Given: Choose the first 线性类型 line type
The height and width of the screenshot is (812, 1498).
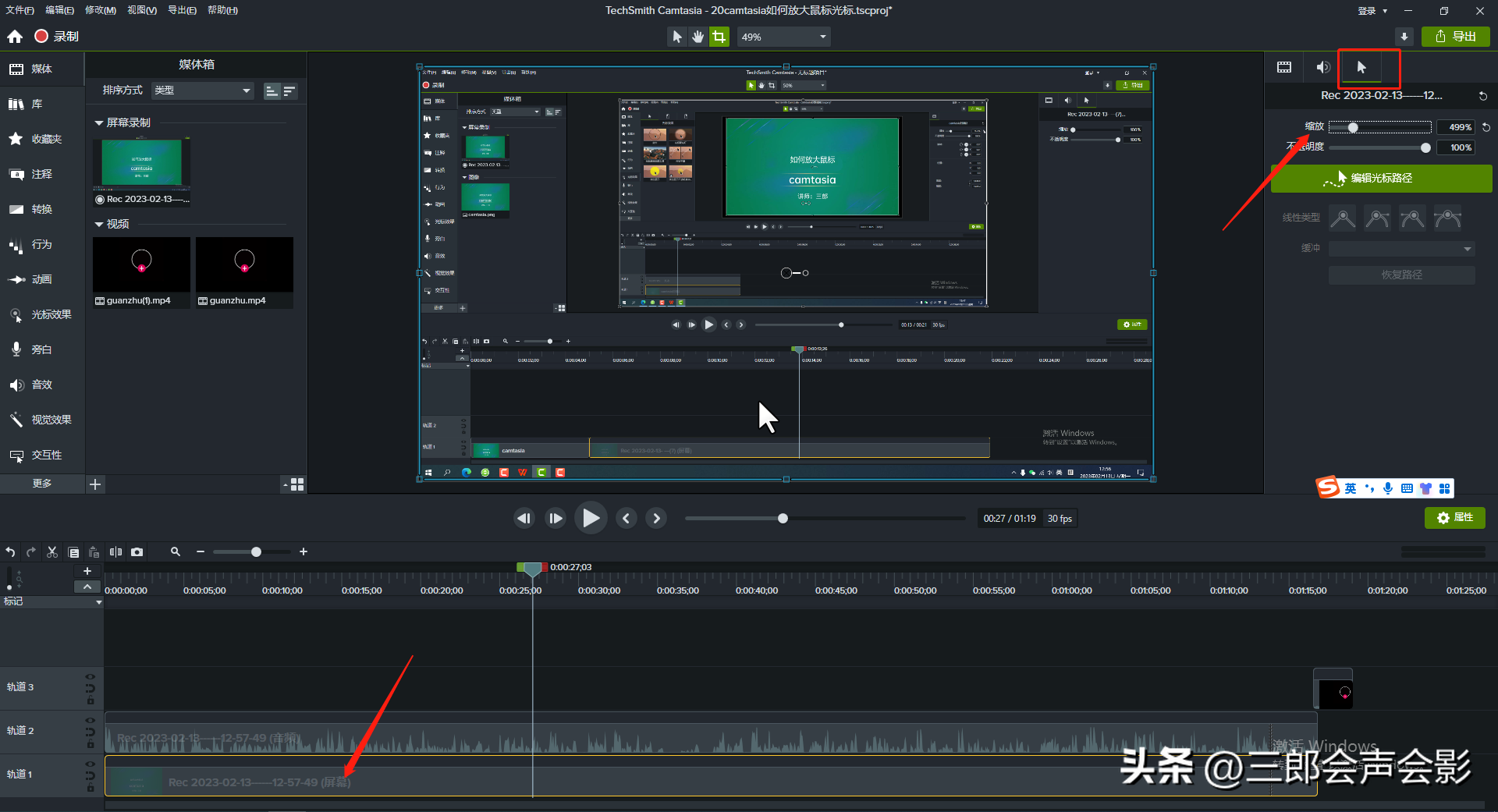Looking at the screenshot, I should point(1342,218).
